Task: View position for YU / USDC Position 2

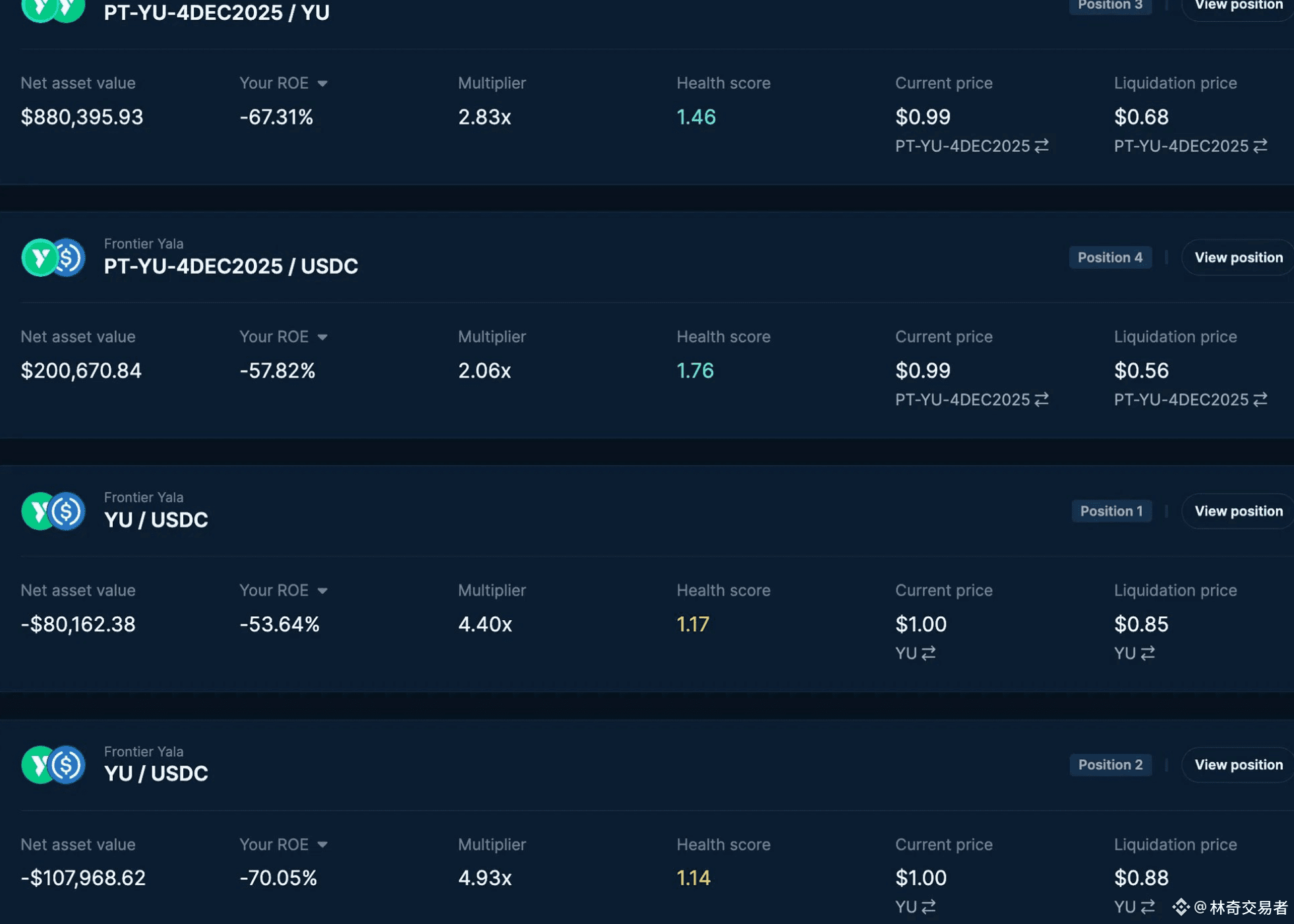Action: point(1238,765)
